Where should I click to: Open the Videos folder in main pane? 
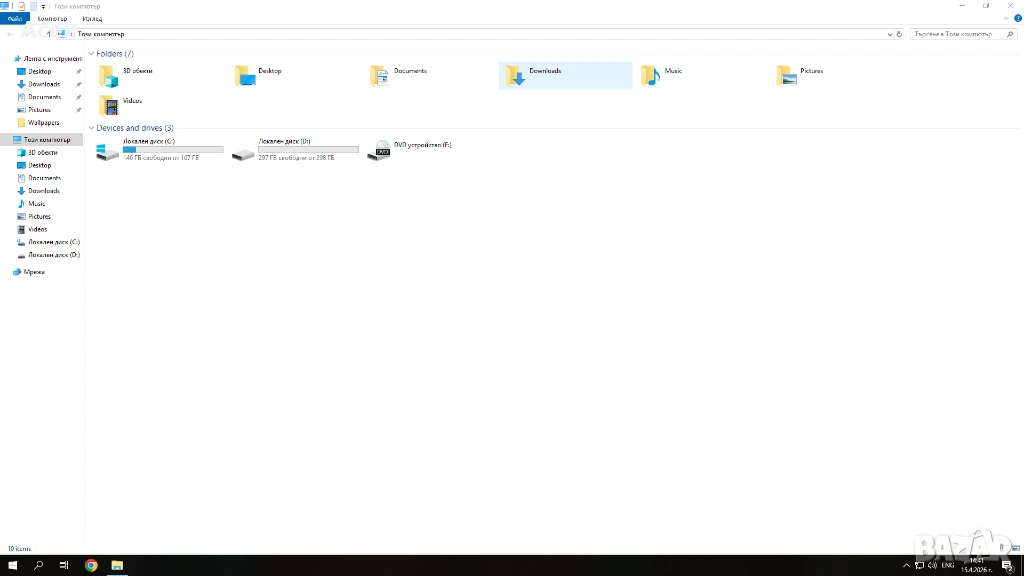point(108,105)
